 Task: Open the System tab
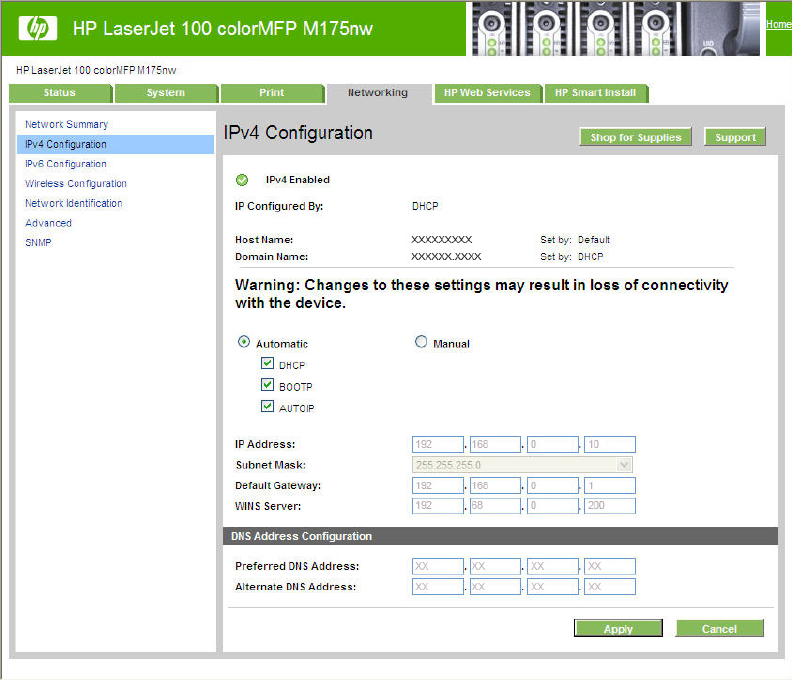pyautogui.click(x=165, y=93)
